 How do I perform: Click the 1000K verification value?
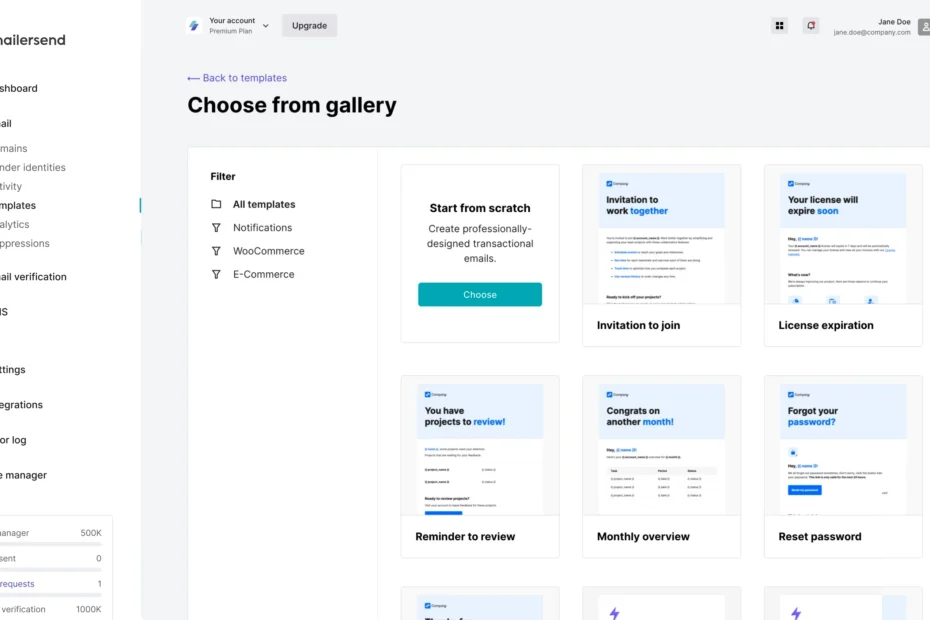(88, 609)
